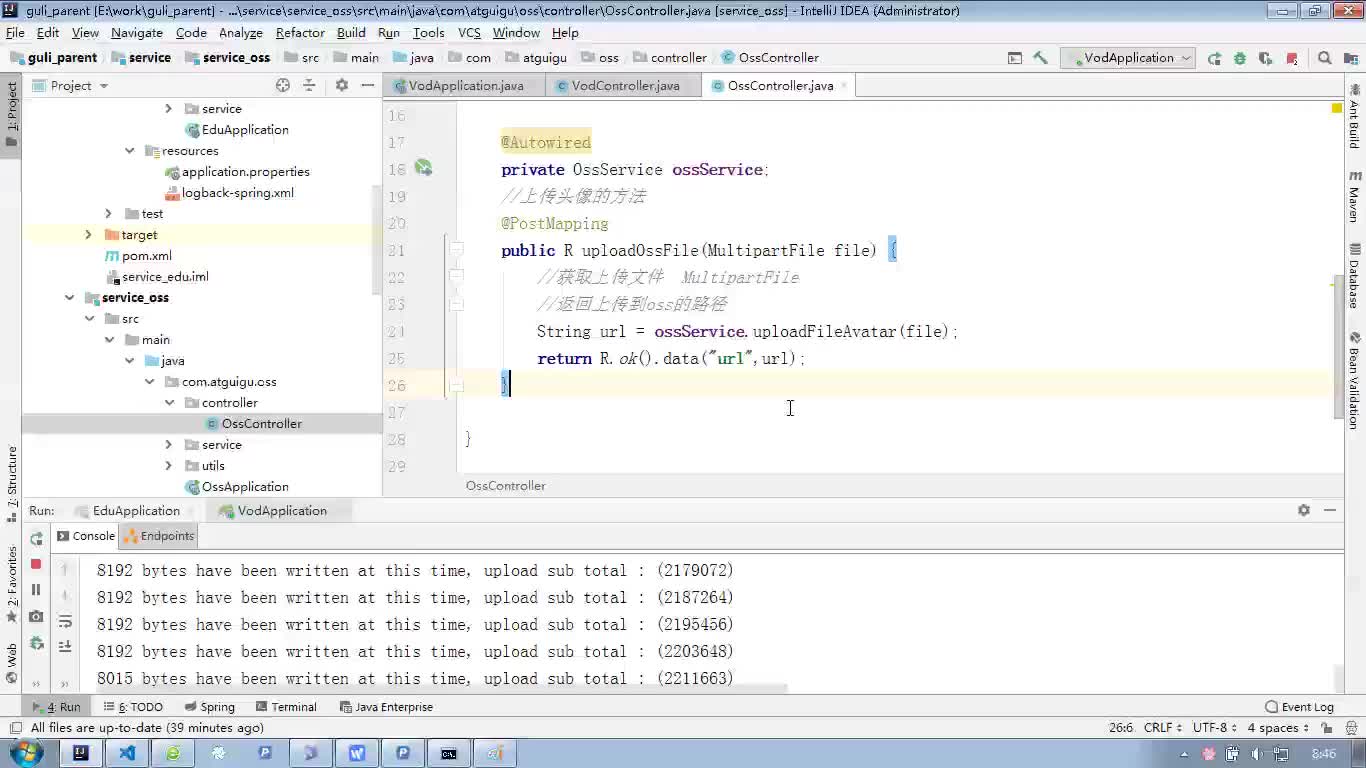Click the UTF-8 encoding selector
Screen dimensions: 1366x768
click(1214, 728)
